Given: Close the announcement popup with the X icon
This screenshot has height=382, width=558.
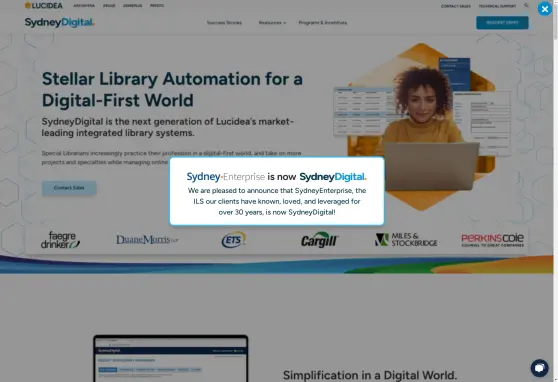Looking at the screenshot, I should pos(544,9).
